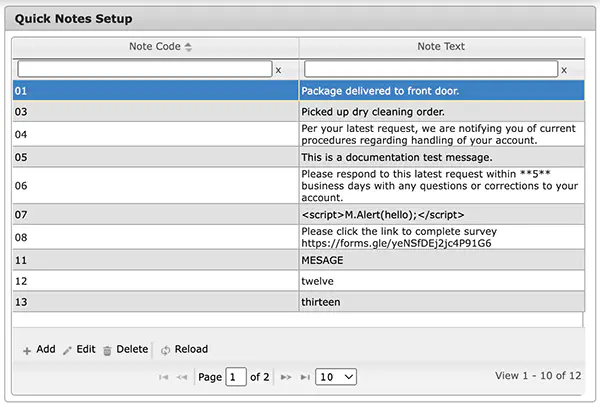This screenshot has width=600, height=409.
Task: Click 'Picked up dry cleaning order.' cell
Action: pyautogui.click(x=442, y=112)
